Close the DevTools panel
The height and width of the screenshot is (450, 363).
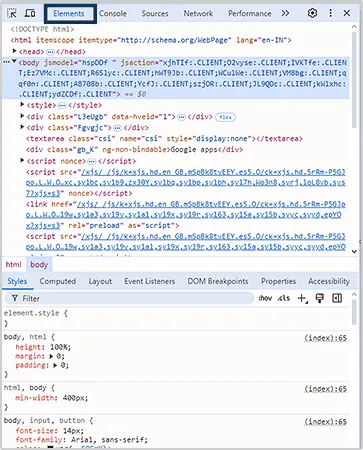click(347, 13)
